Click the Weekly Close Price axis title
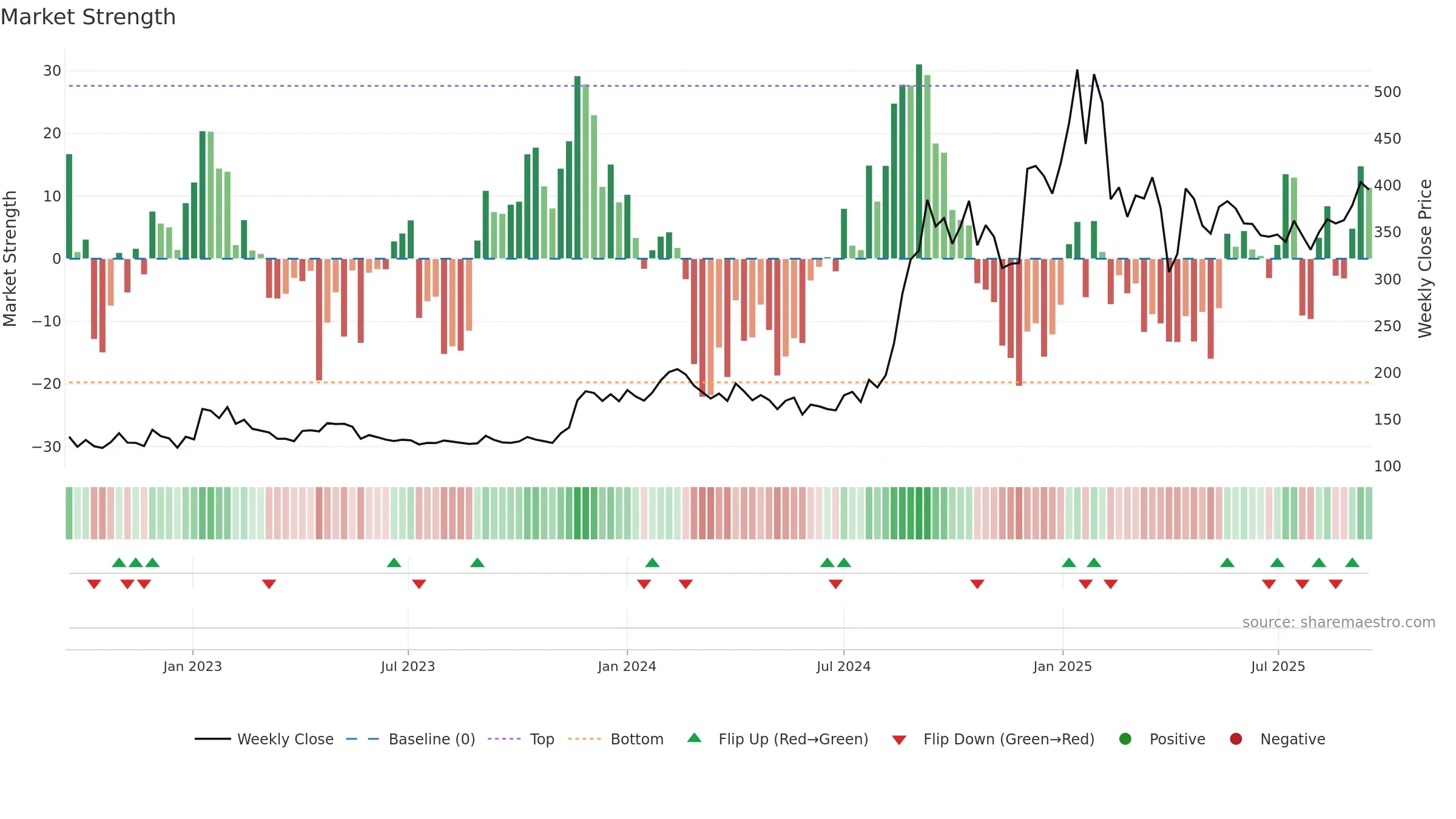 coord(1425,258)
